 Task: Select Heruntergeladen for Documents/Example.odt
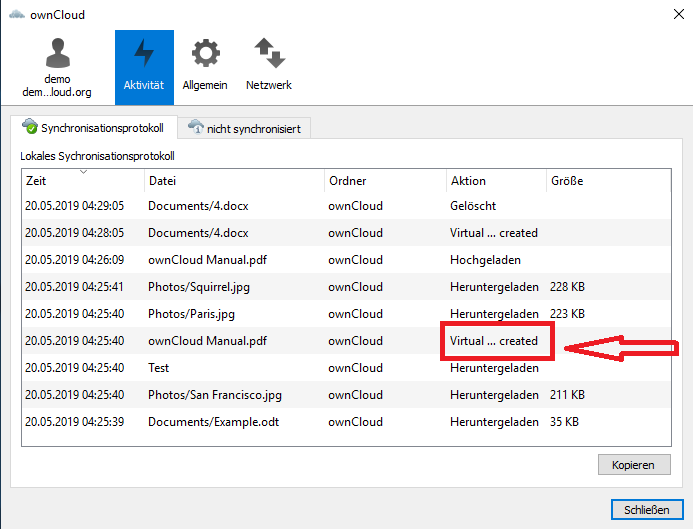coord(494,422)
